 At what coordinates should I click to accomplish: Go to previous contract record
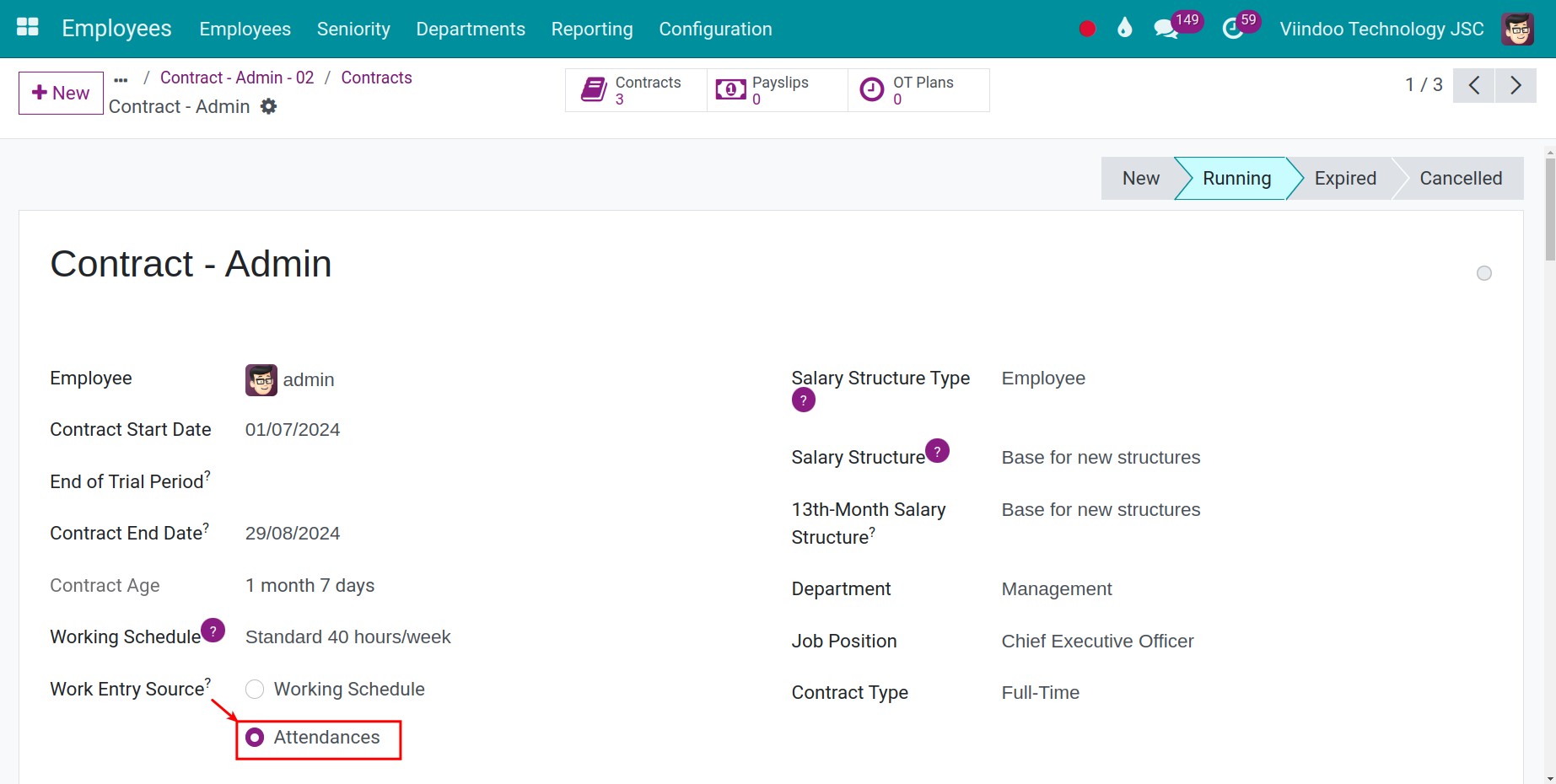click(x=1474, y=85)
